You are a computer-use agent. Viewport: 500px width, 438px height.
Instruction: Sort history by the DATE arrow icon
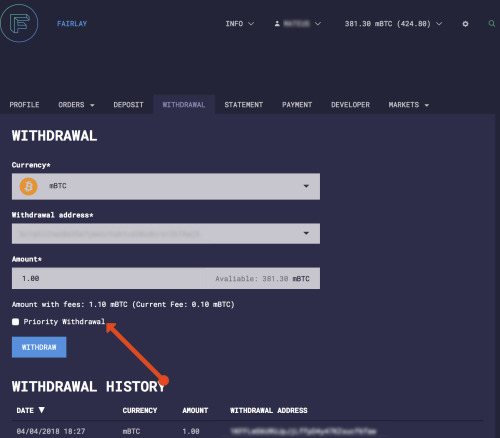pyautogui.click(x=42, y=410)
